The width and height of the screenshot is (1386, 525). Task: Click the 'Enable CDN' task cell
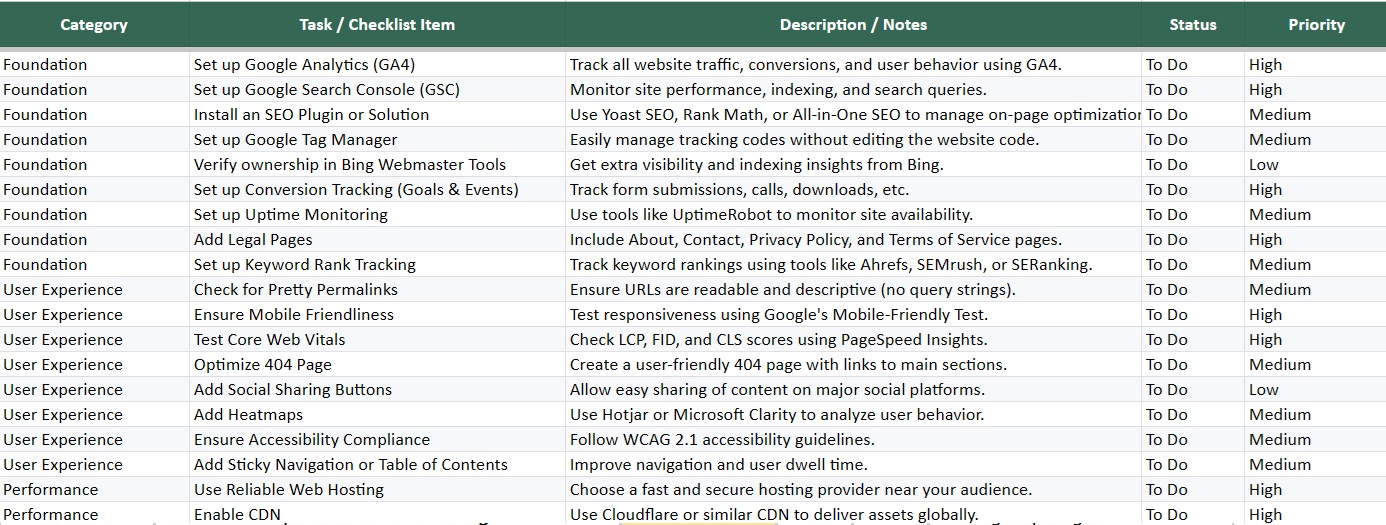click(237, 515)
